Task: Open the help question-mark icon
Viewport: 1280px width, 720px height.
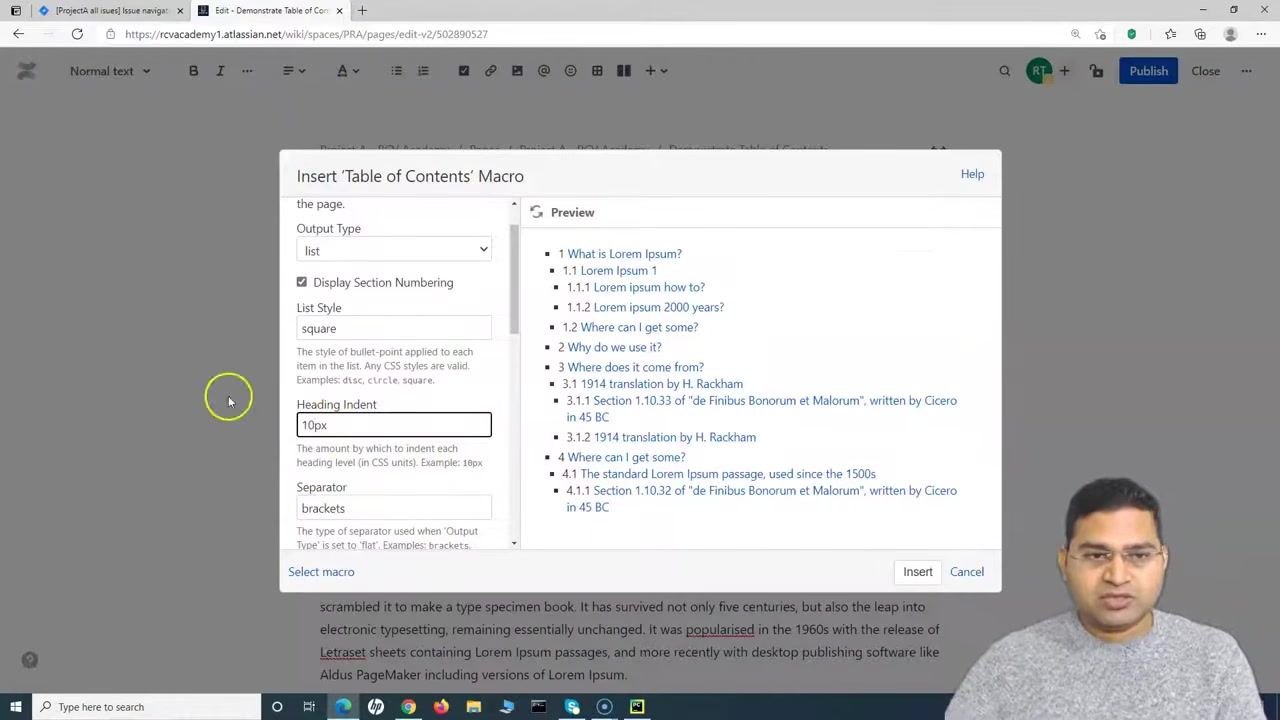Action: coord(30,660)
